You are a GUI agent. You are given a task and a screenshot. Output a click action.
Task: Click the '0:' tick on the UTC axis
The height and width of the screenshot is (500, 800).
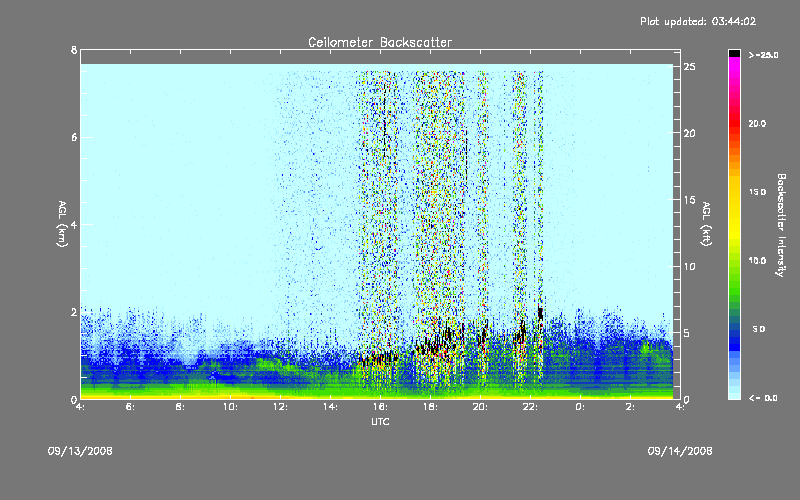tap(580, 407)
